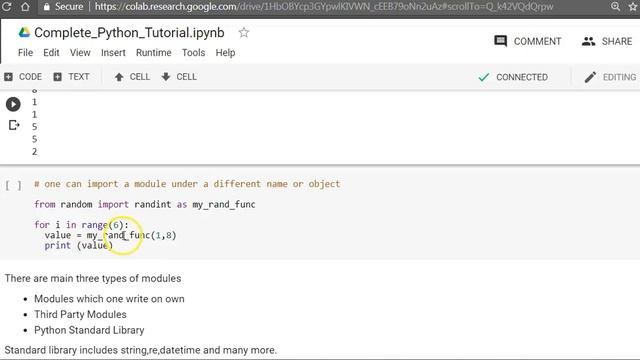Click the secure padlock icon

(x=47, y=7)
